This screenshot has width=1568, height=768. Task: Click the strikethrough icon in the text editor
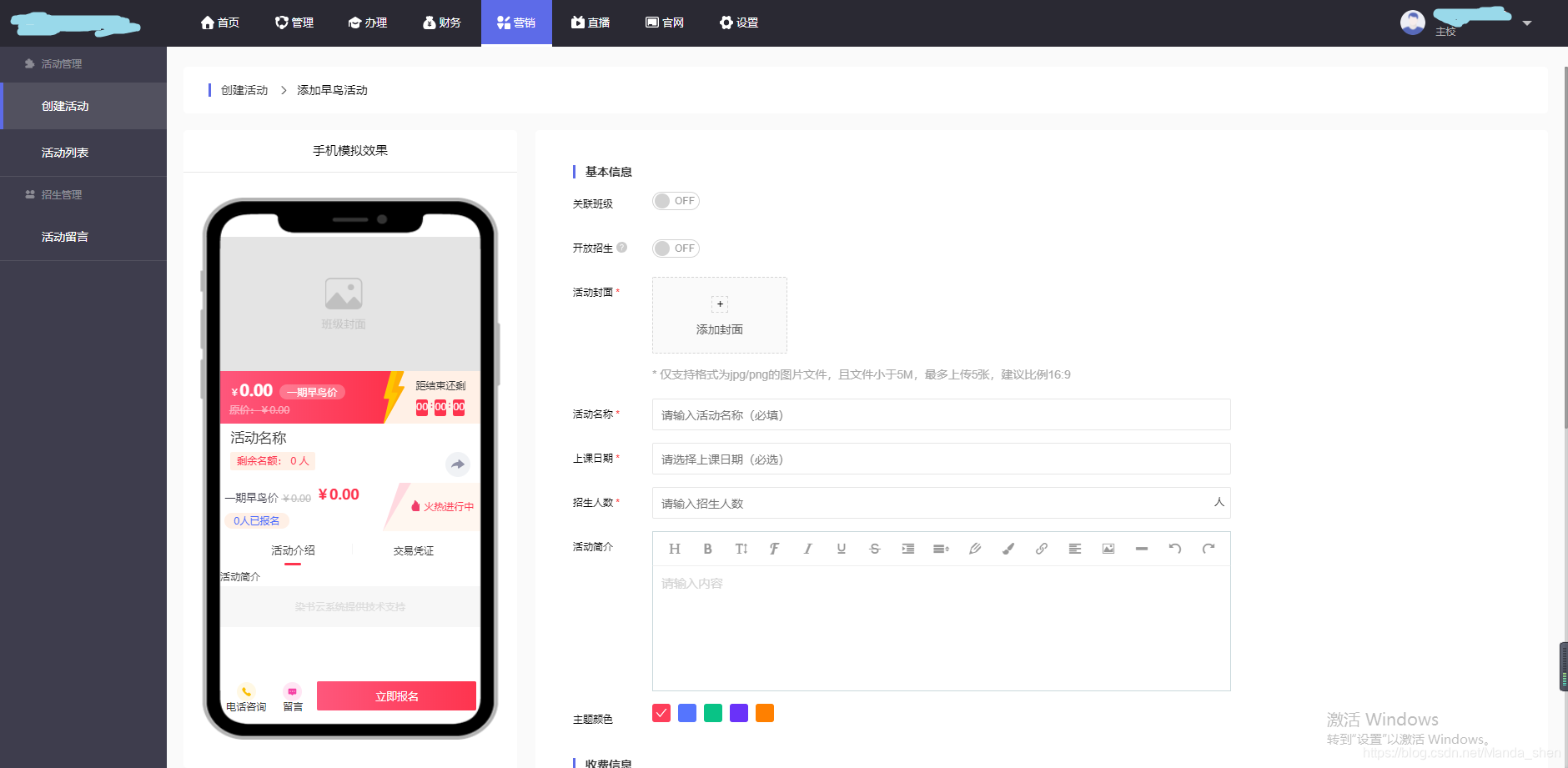(x=874, y=548)
